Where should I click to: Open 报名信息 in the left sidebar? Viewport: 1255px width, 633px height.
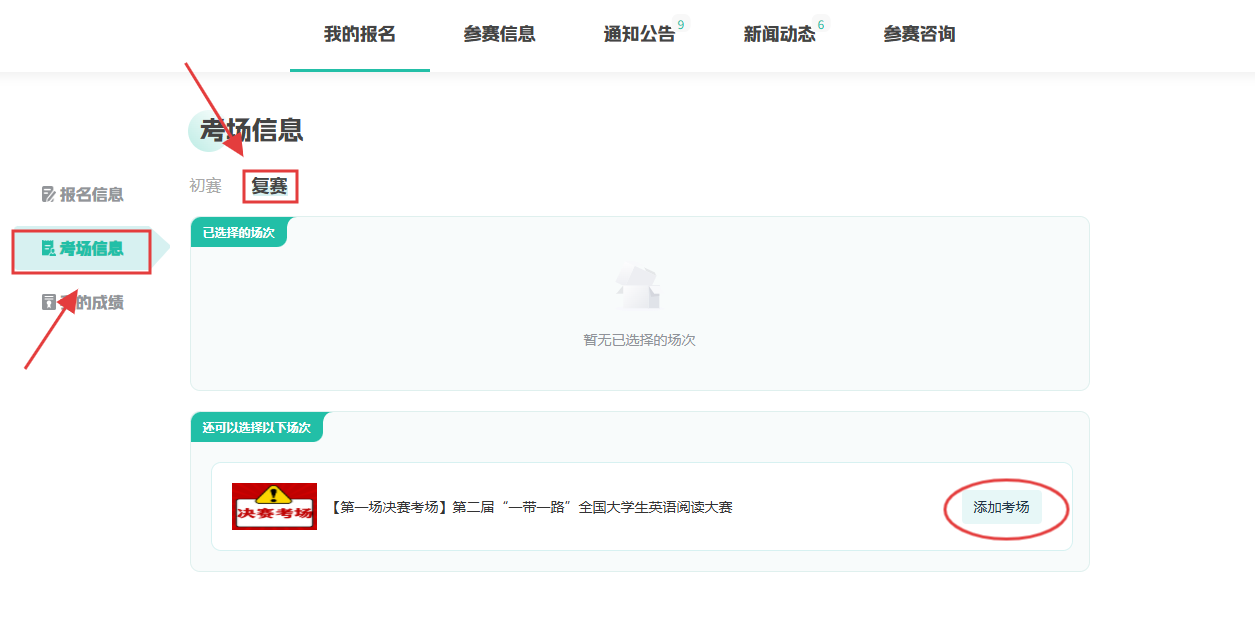pos(91,194)
